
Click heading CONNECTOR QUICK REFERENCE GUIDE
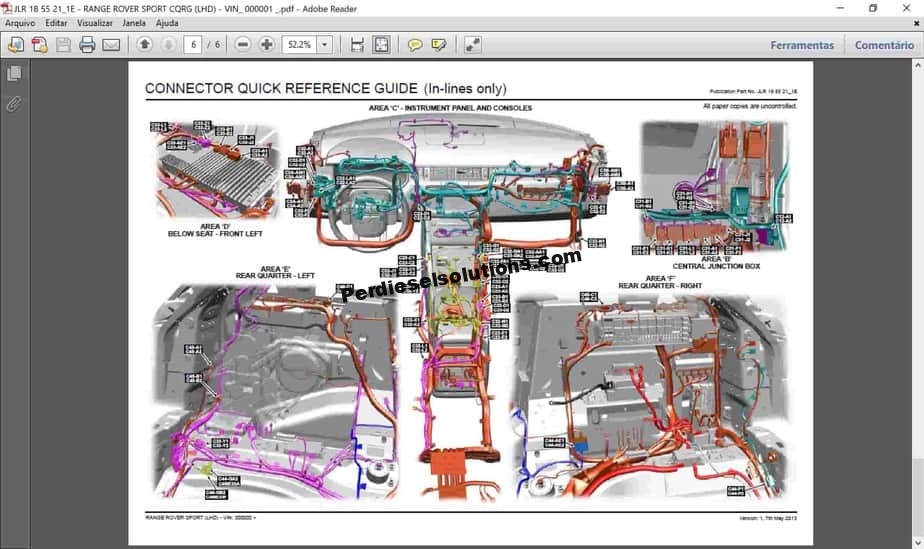pos(281,88)
